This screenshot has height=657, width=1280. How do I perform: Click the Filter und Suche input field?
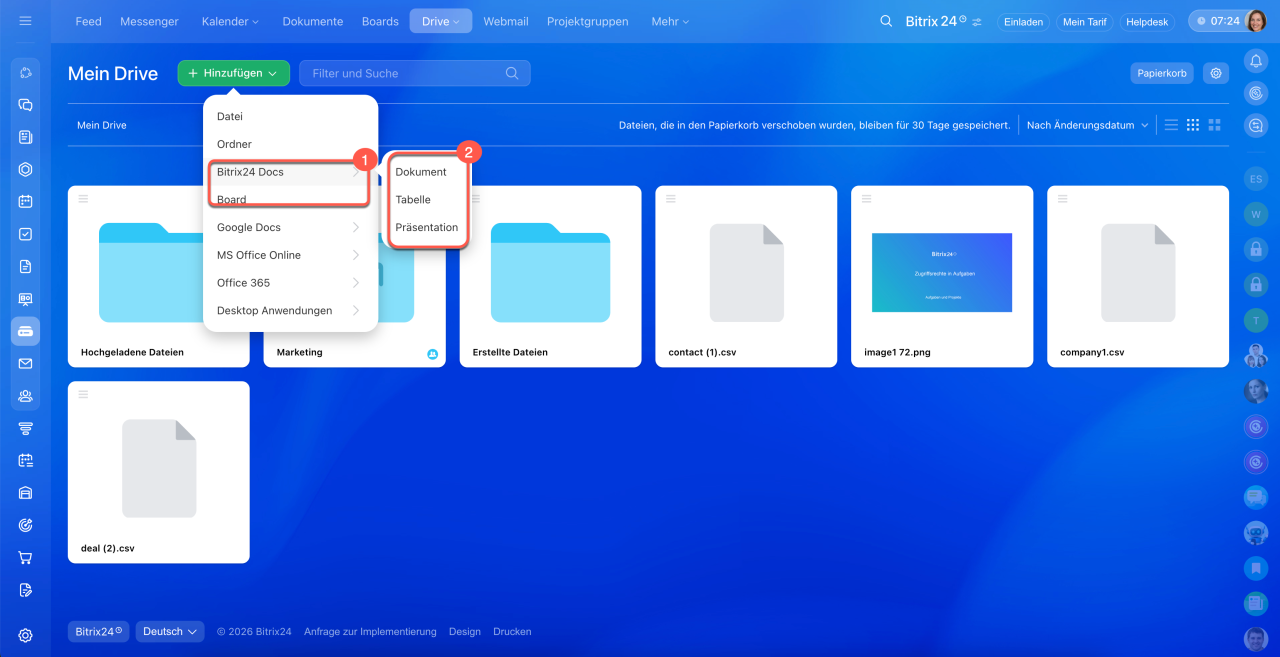414,73
